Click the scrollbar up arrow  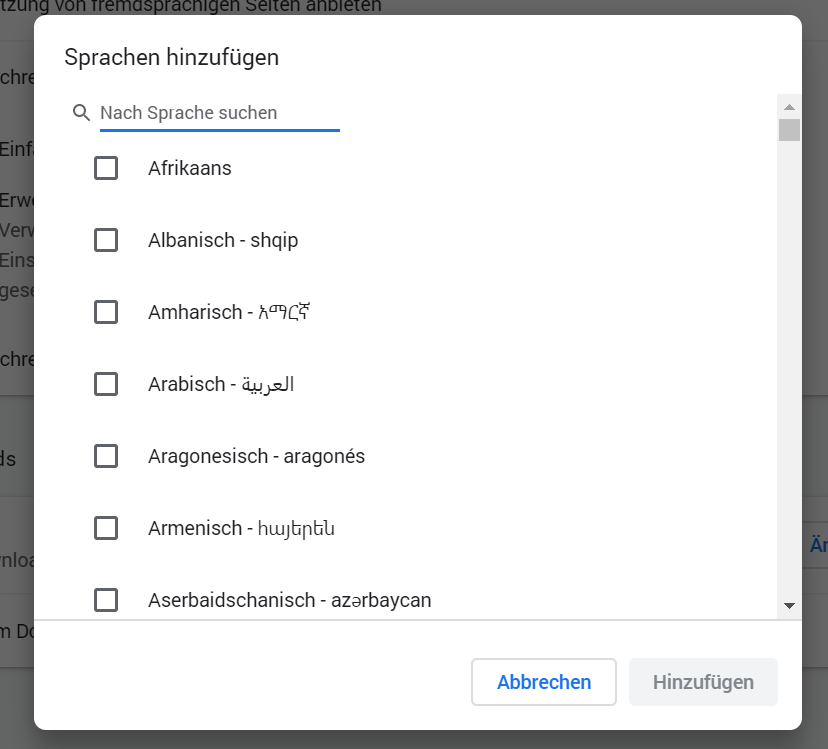(x=789, y=107)
